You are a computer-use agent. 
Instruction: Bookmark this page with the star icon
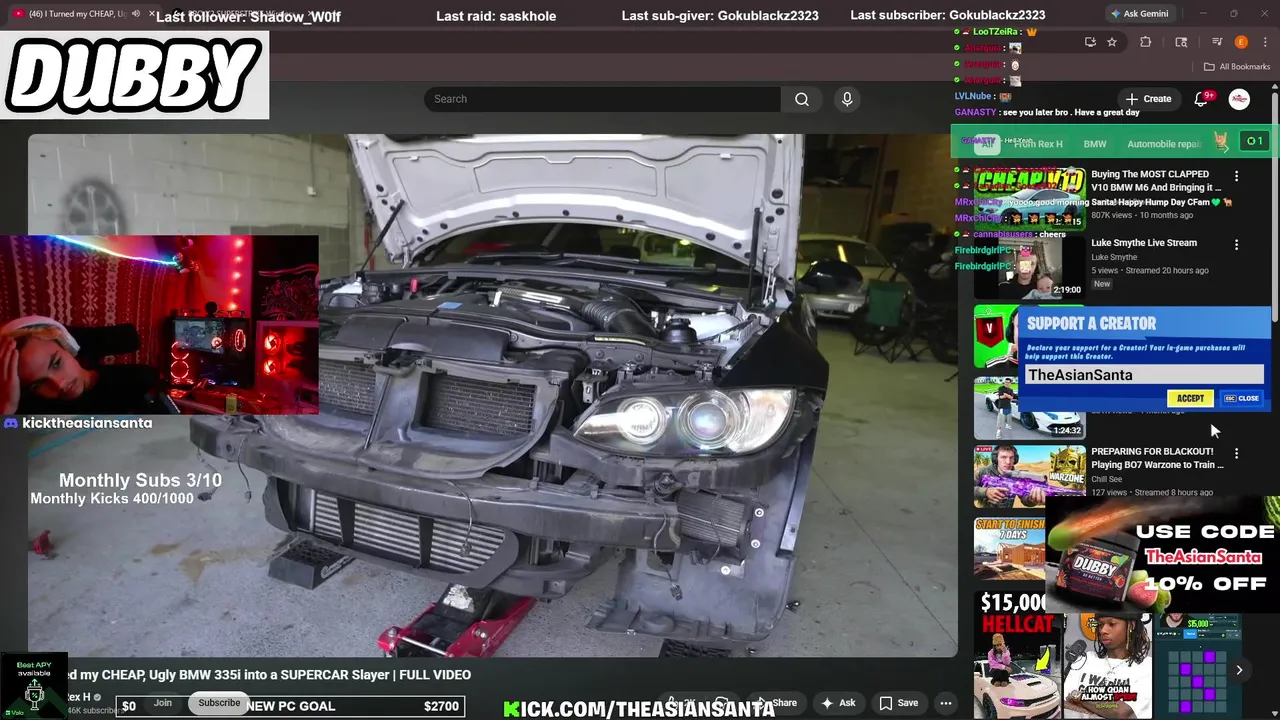[1112, 42]
